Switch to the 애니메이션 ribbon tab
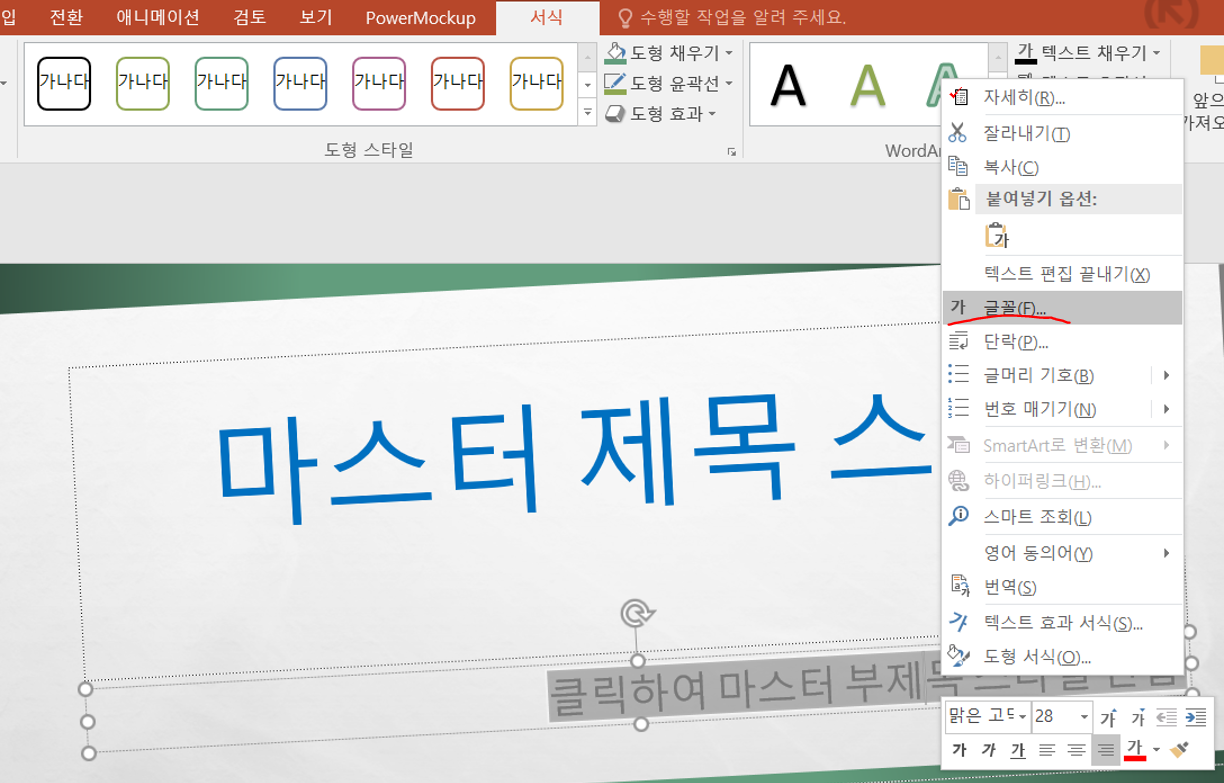The height and width of the screenshot is (783, 1224). [x=158, y=17]
